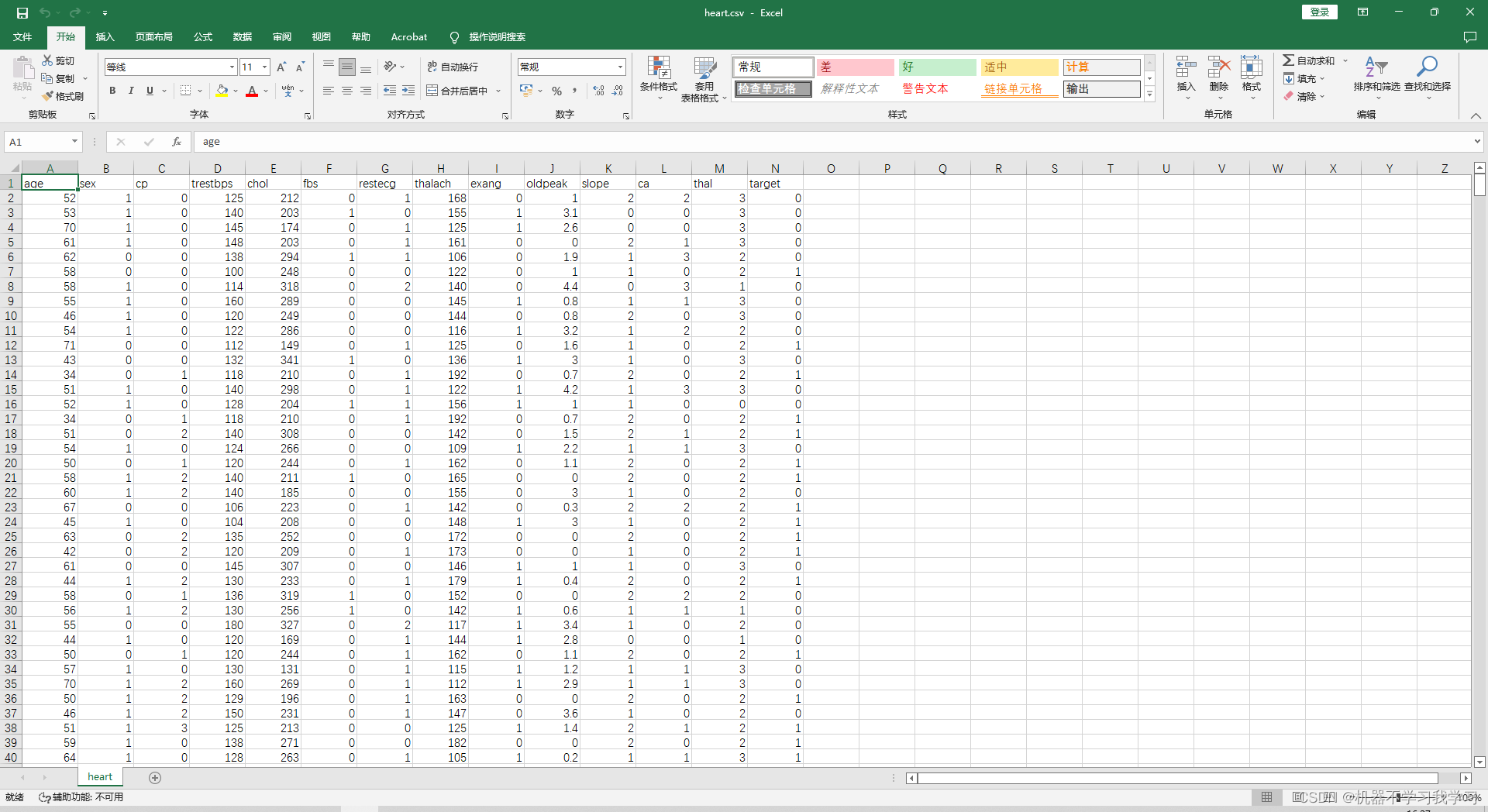Decrease decimal places
This screenshot has width=1488, height=812.
(x=618, y=91)
